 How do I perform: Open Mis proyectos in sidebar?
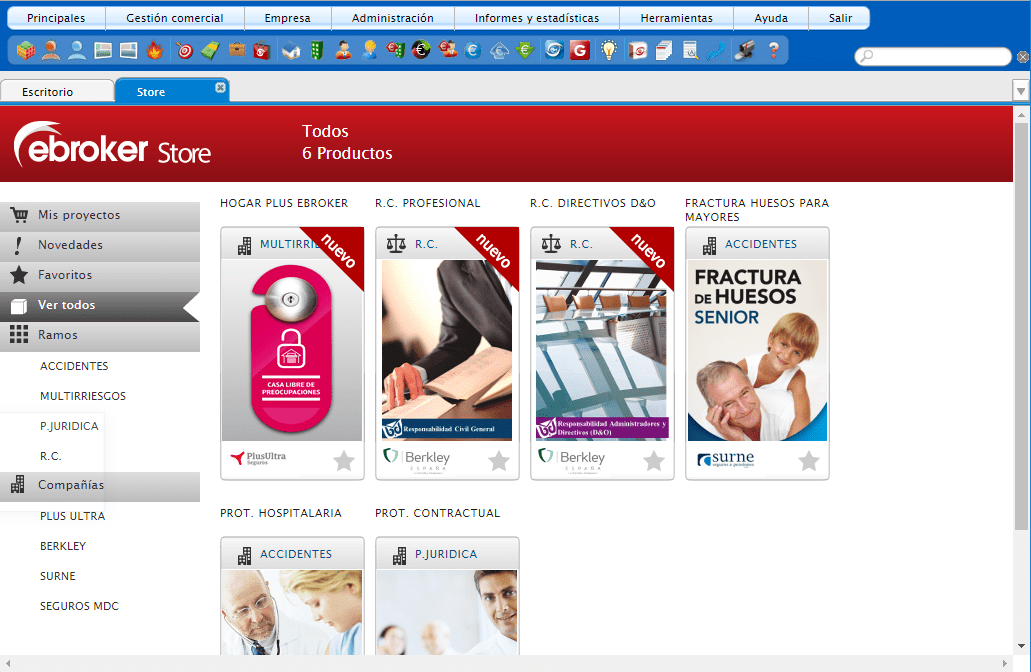coord(100,215)
